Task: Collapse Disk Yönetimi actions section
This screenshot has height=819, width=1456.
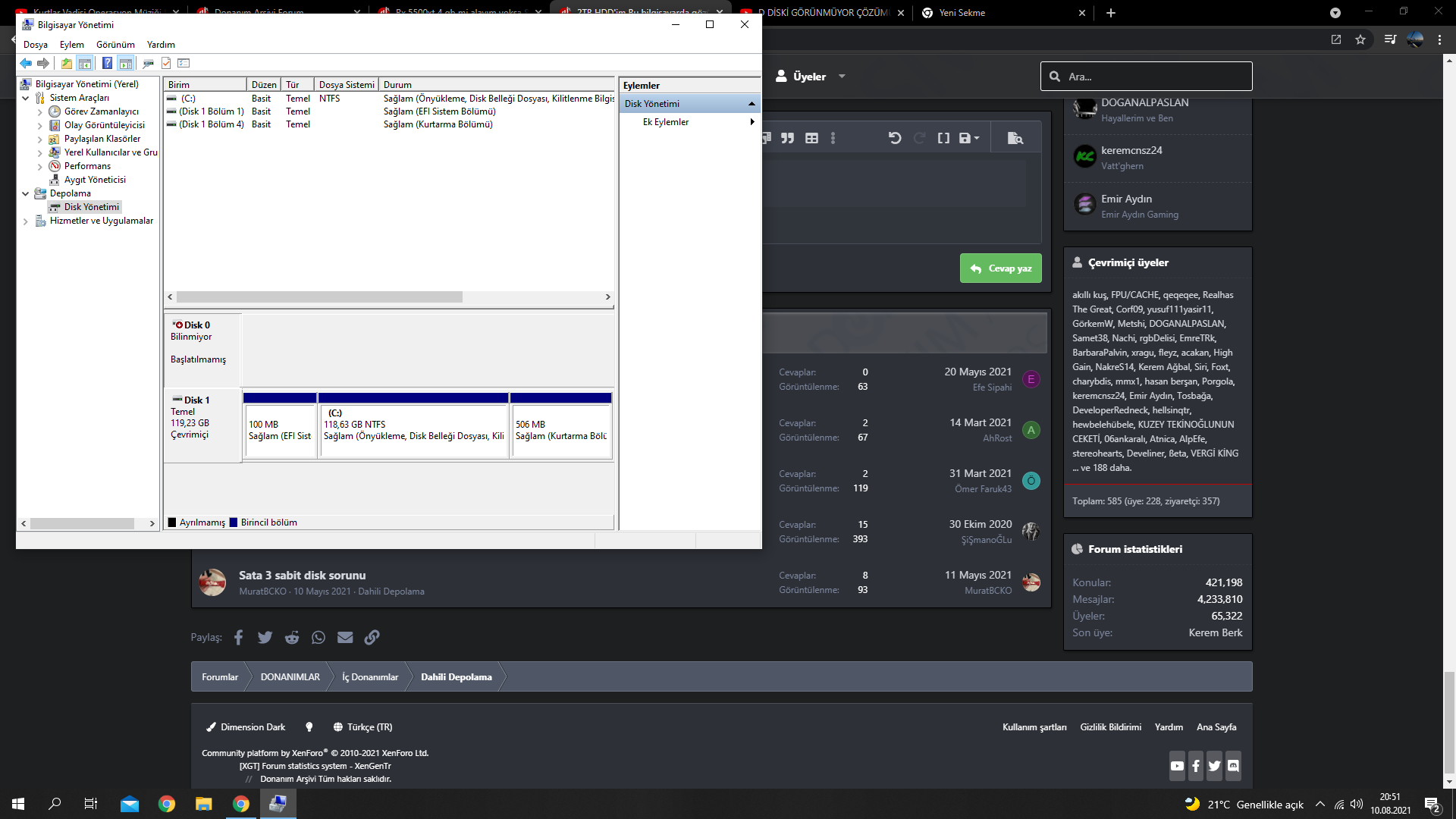Action: pyautogui.click(x=752, y=104)
